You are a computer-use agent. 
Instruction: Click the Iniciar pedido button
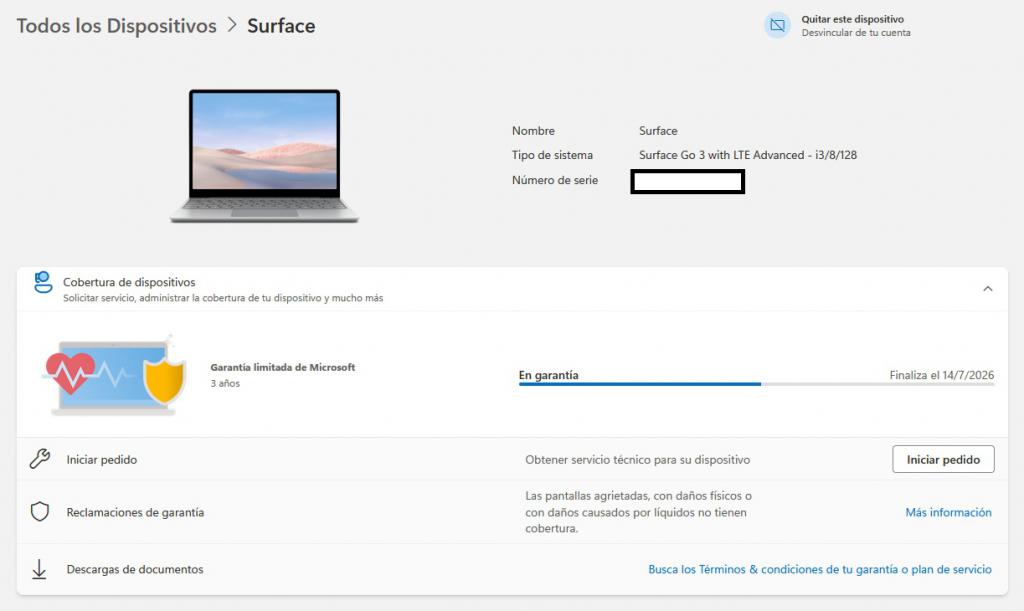[x=943, y=460]
